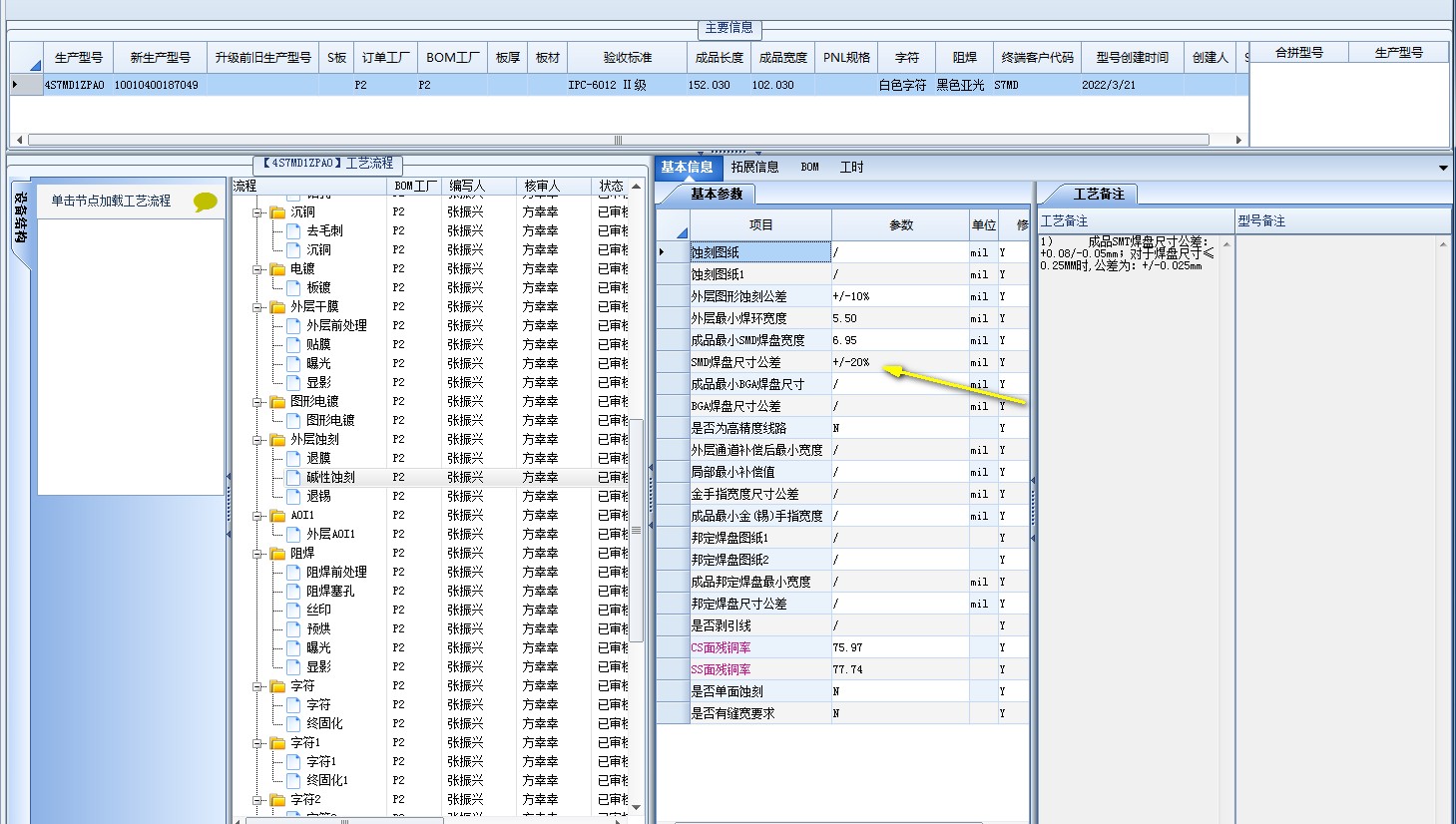
Task: Click the 贴膜 document icon
Action: tap(293, 344)
